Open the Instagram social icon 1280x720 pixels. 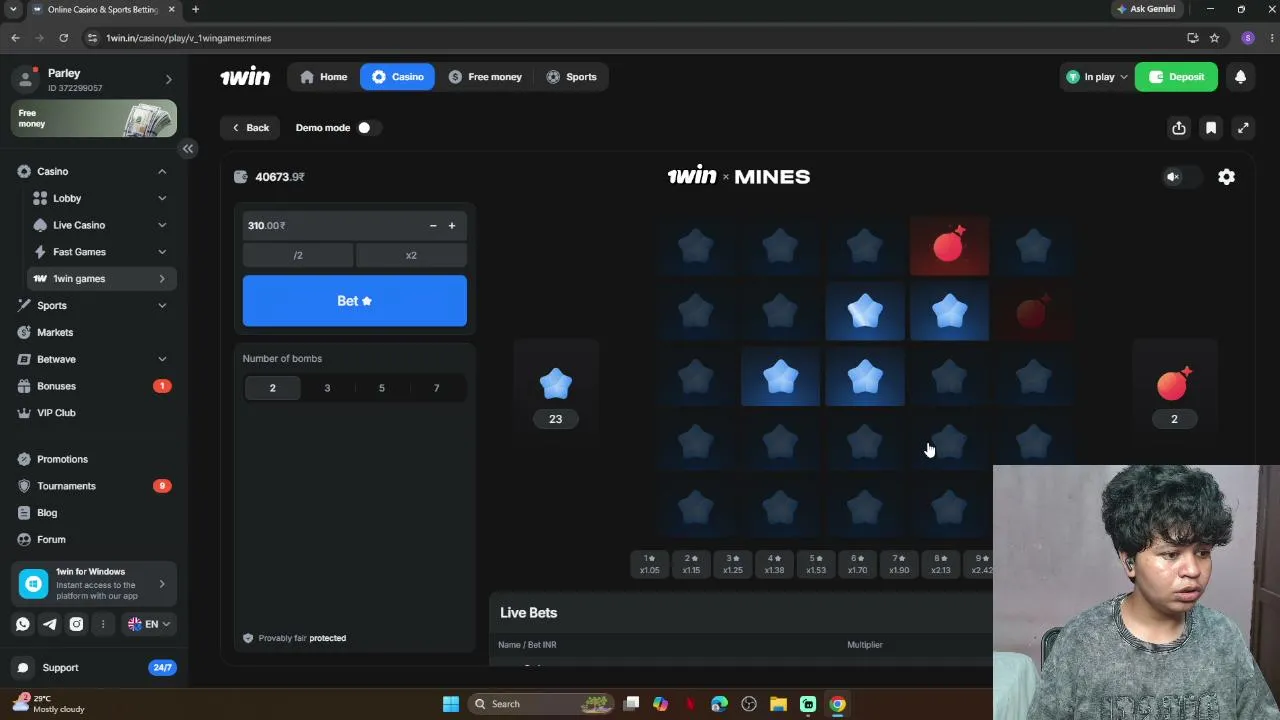(x=76, y=624)
